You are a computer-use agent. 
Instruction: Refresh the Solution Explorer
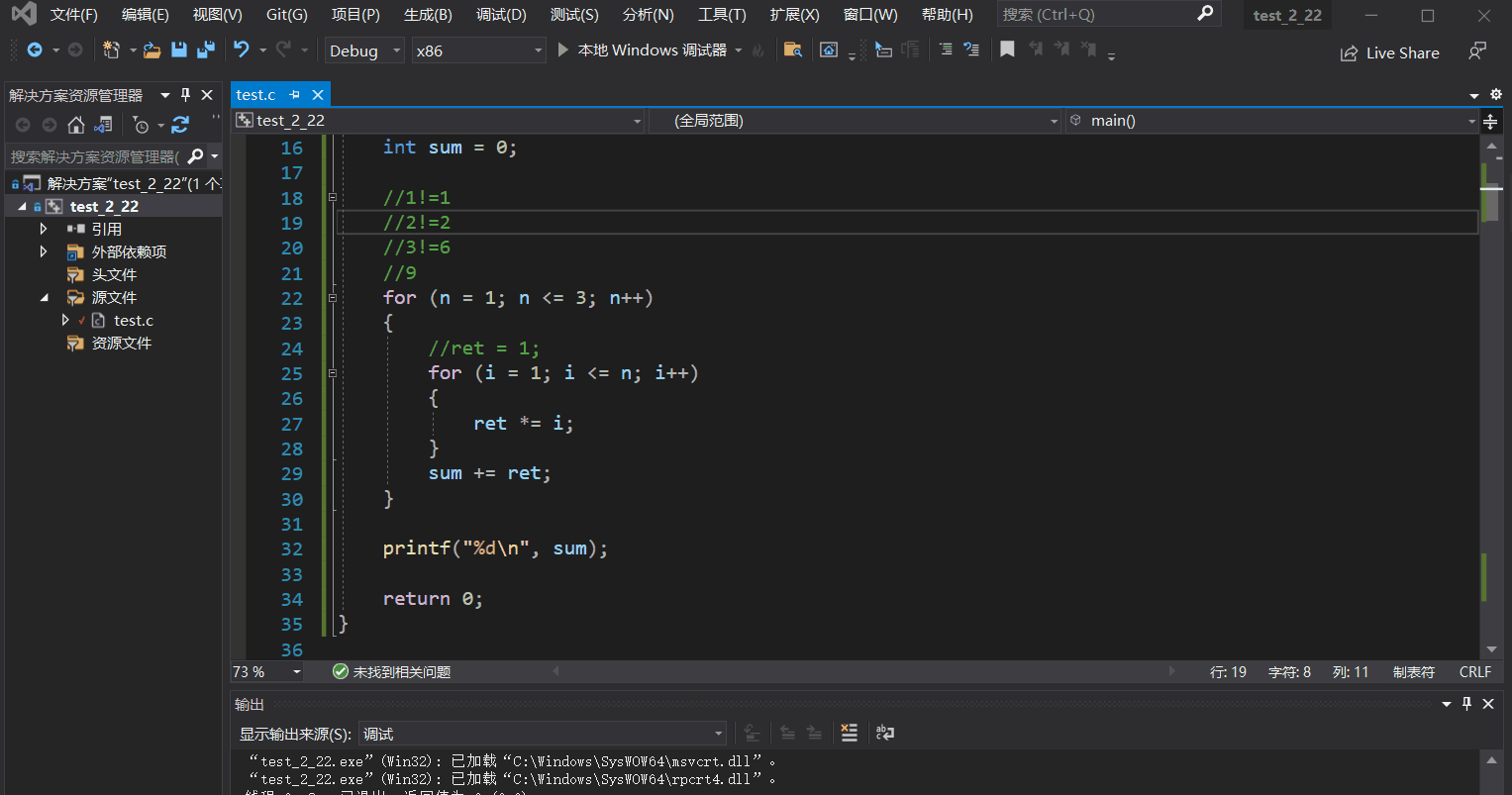pyautogui.click(x=180, y=125)
